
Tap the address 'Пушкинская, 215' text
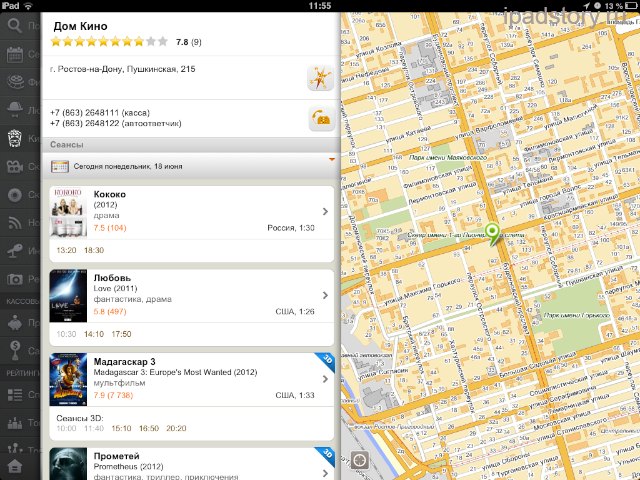(x=161, y=69)
